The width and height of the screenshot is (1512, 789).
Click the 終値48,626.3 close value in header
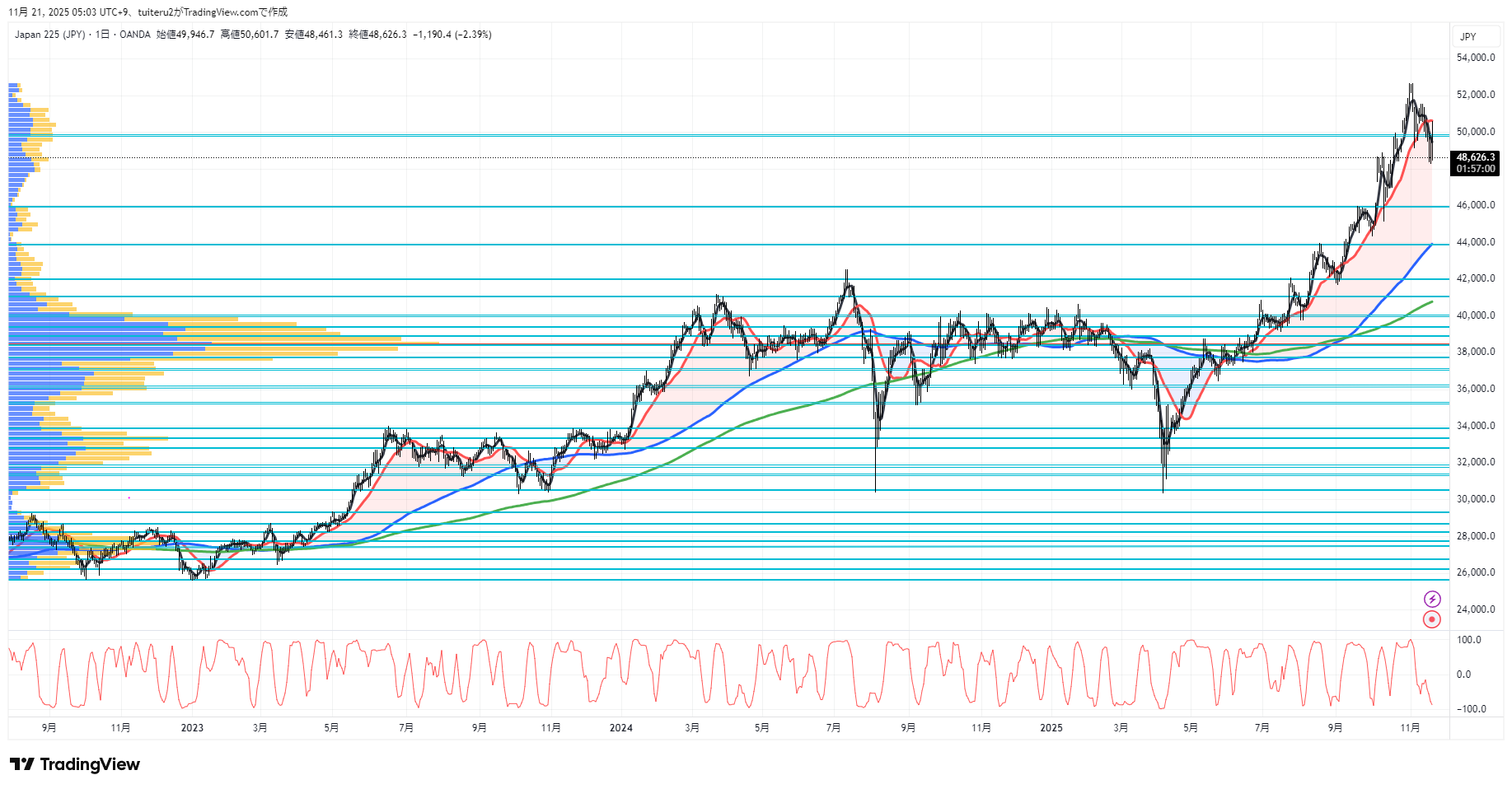pyautogui.click(x=377, y=35)
